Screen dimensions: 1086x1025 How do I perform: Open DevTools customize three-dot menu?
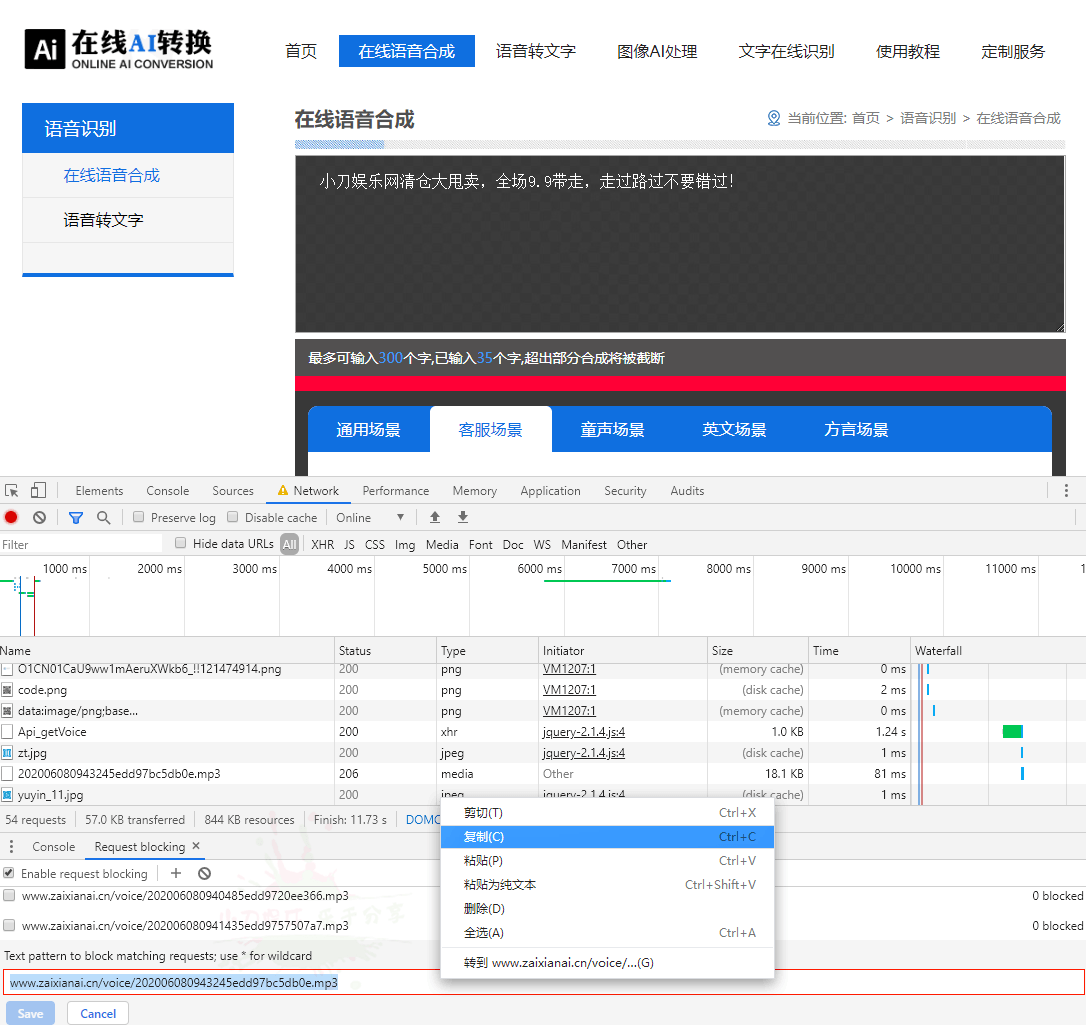pyautogui.click(x=1066, y=491)
